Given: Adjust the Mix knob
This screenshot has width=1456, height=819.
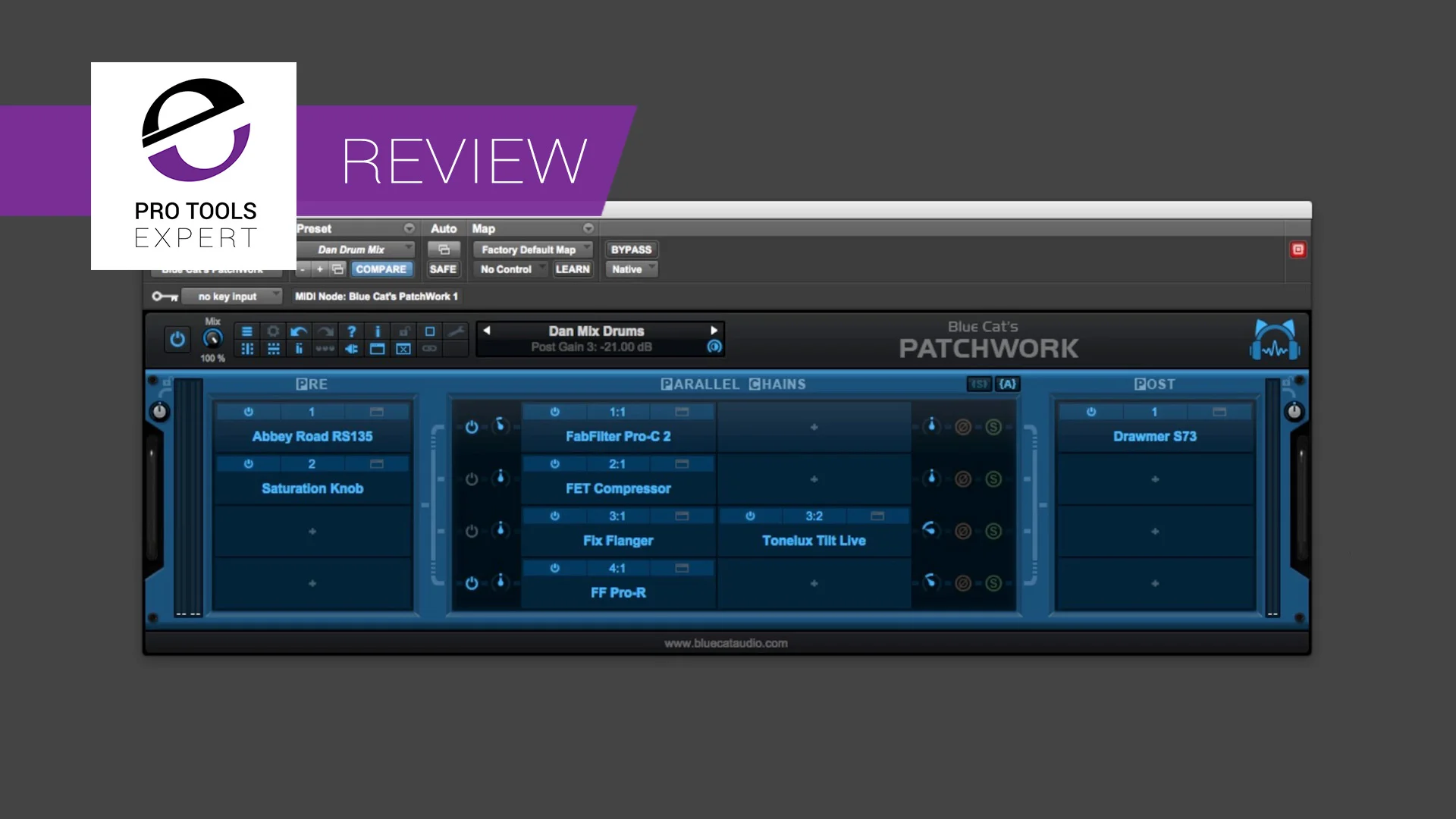Looking at the screenshot, I should click(213, 339).
